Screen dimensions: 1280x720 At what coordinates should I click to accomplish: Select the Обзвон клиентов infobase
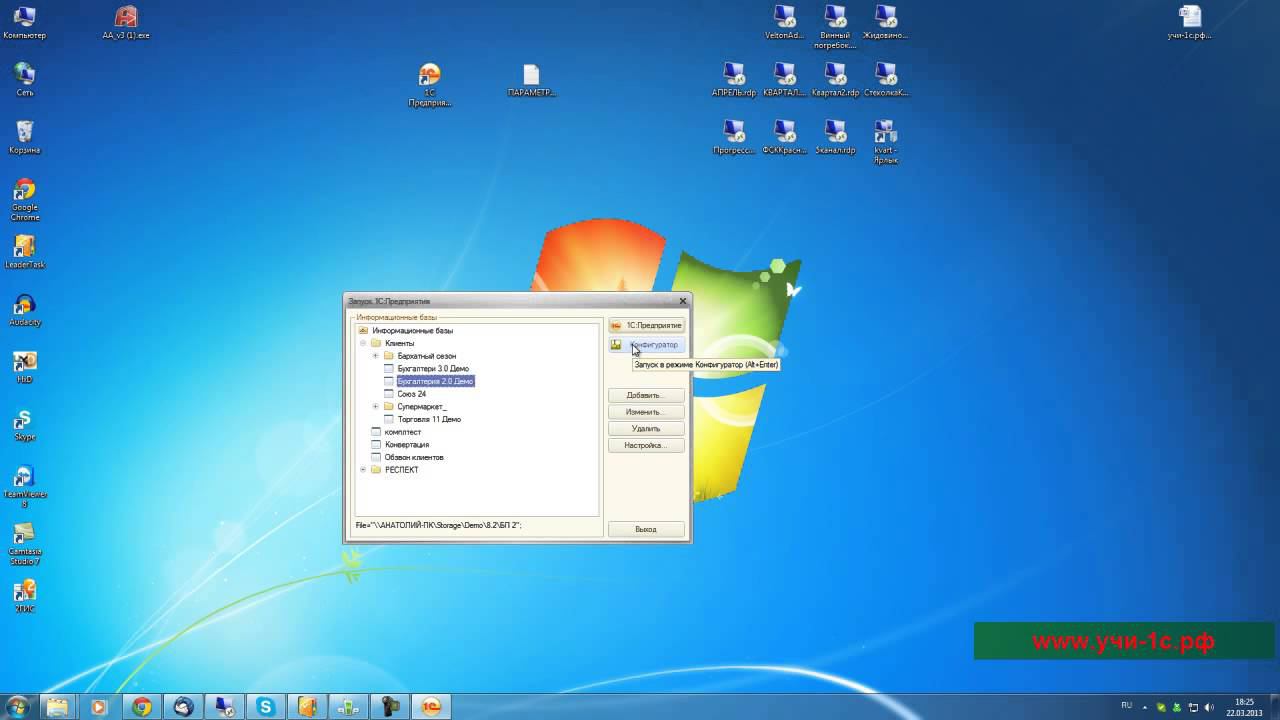point(413,457)
